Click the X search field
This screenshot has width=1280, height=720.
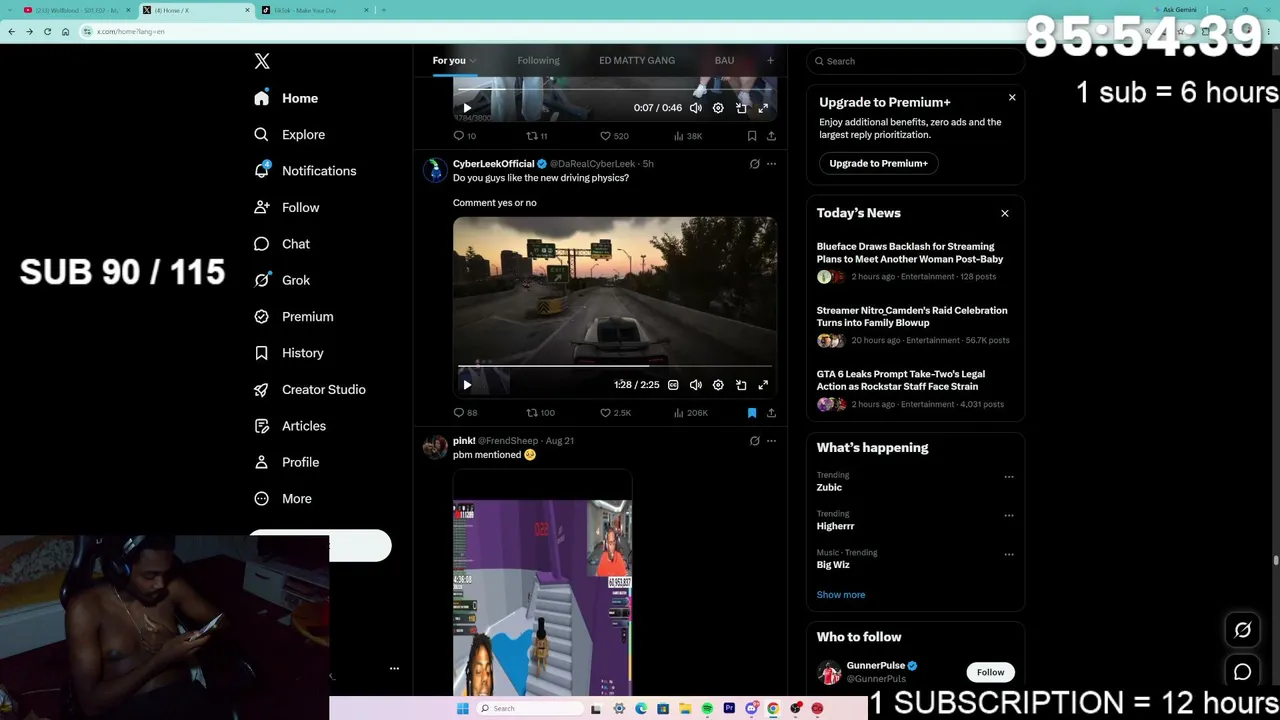coord(915,61)
